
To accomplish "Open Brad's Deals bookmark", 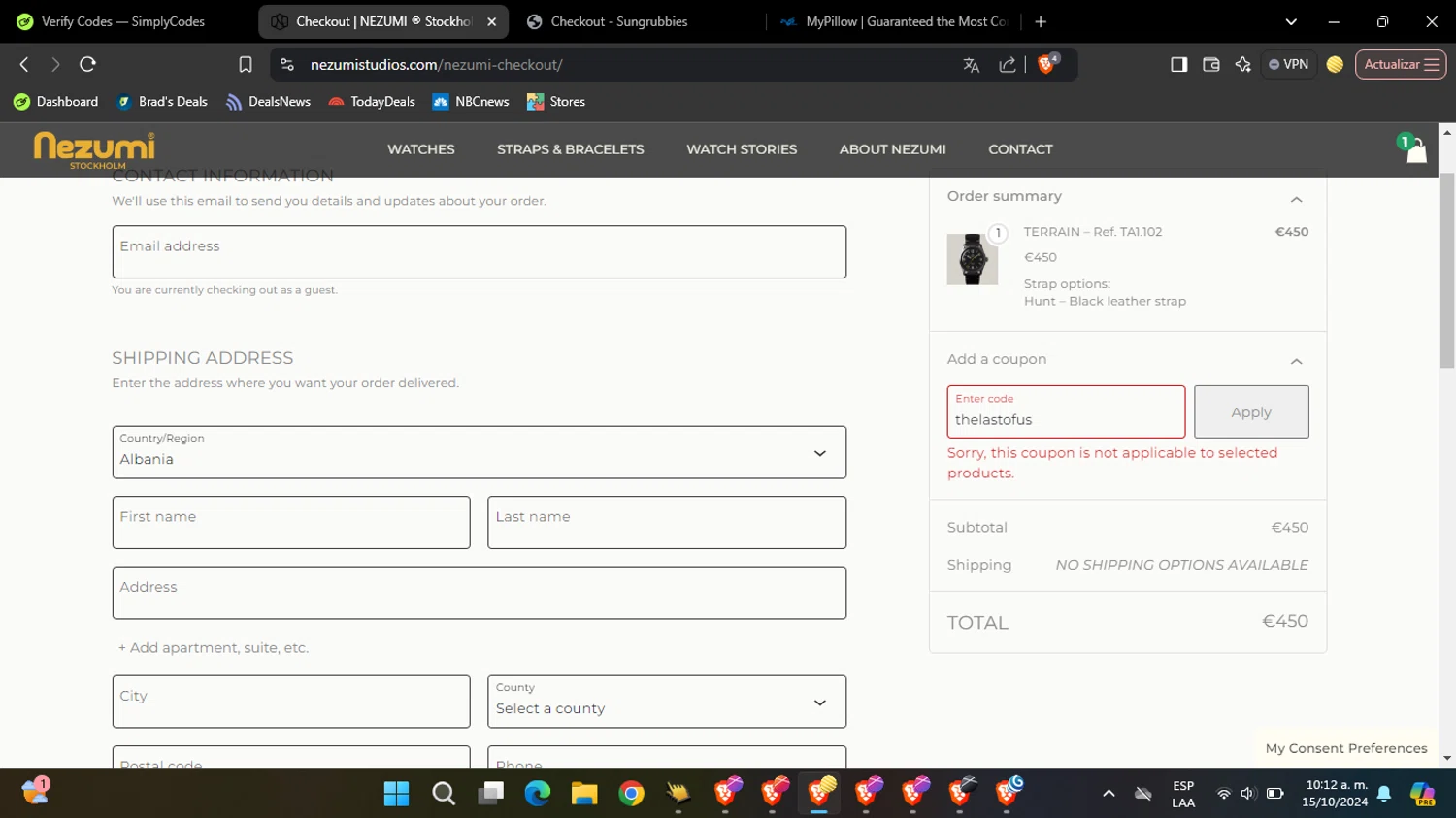I will (161, 102).
